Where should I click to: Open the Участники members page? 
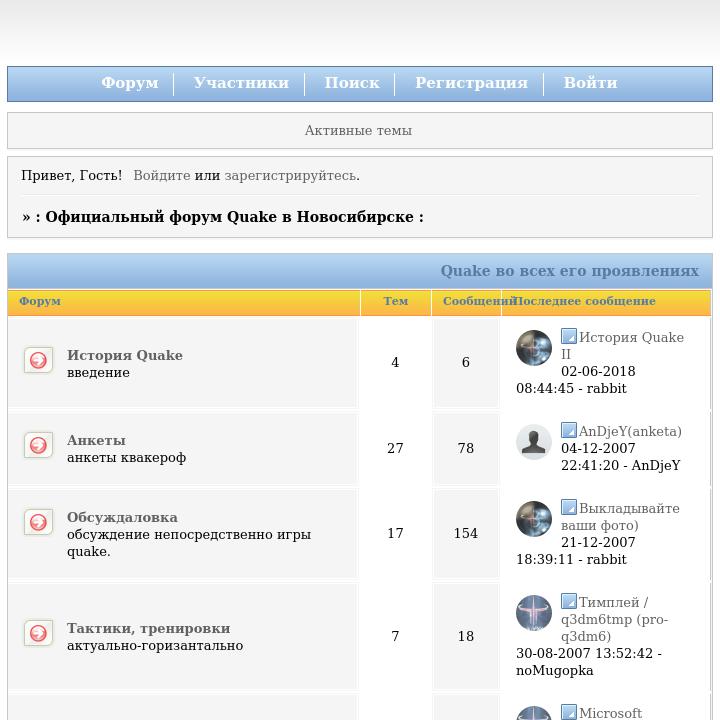pos(241,83)
